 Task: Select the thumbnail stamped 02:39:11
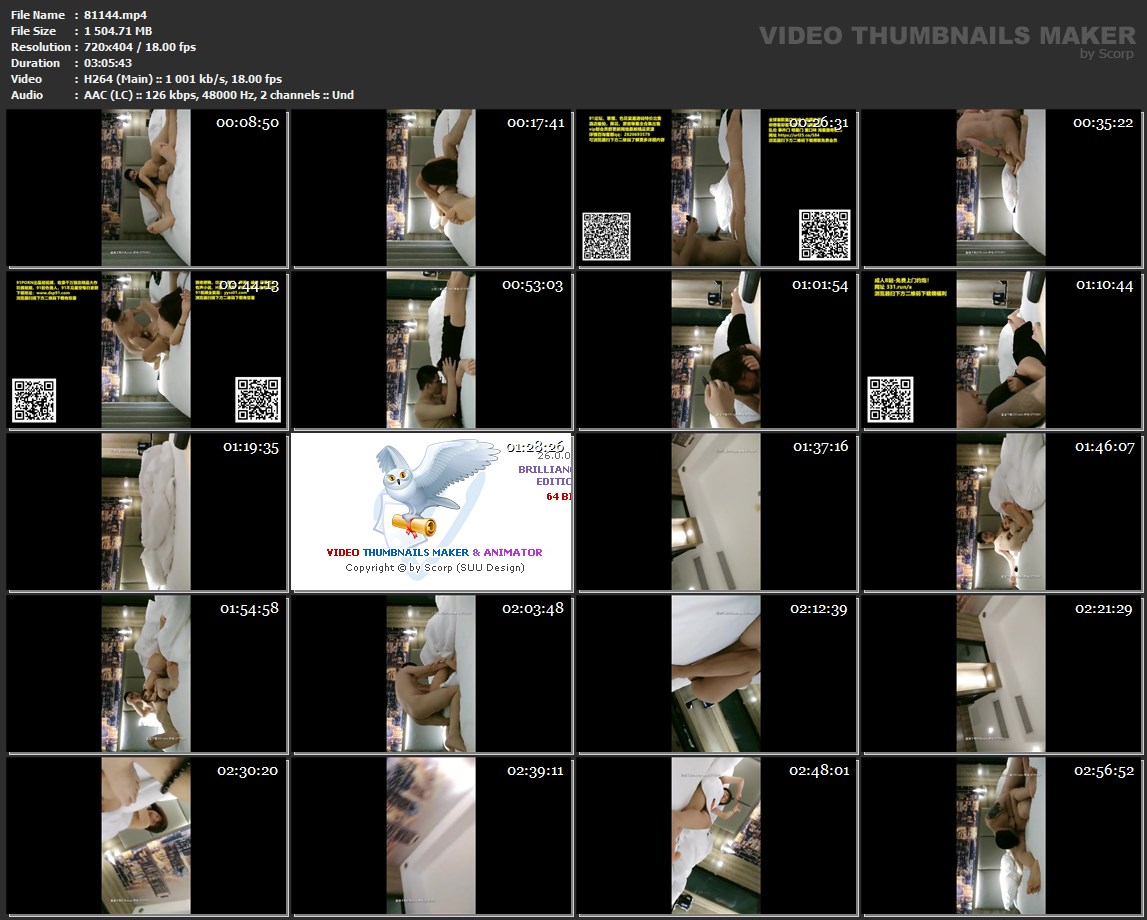pyautogui.click(x=432, y=836)
